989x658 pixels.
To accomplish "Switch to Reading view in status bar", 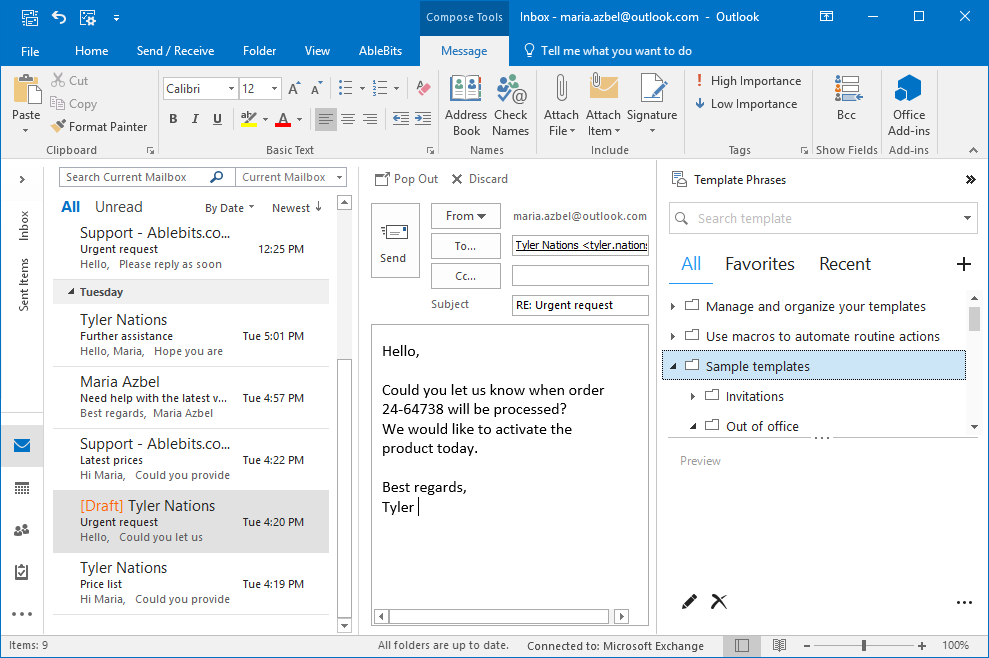I will pyautogui.click(x=780, y=645).
